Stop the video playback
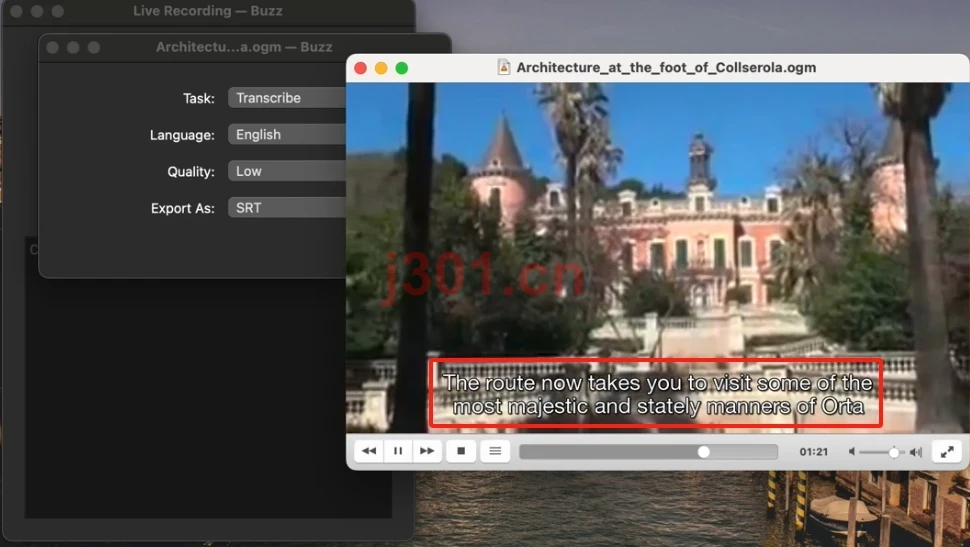 (461, 451)
